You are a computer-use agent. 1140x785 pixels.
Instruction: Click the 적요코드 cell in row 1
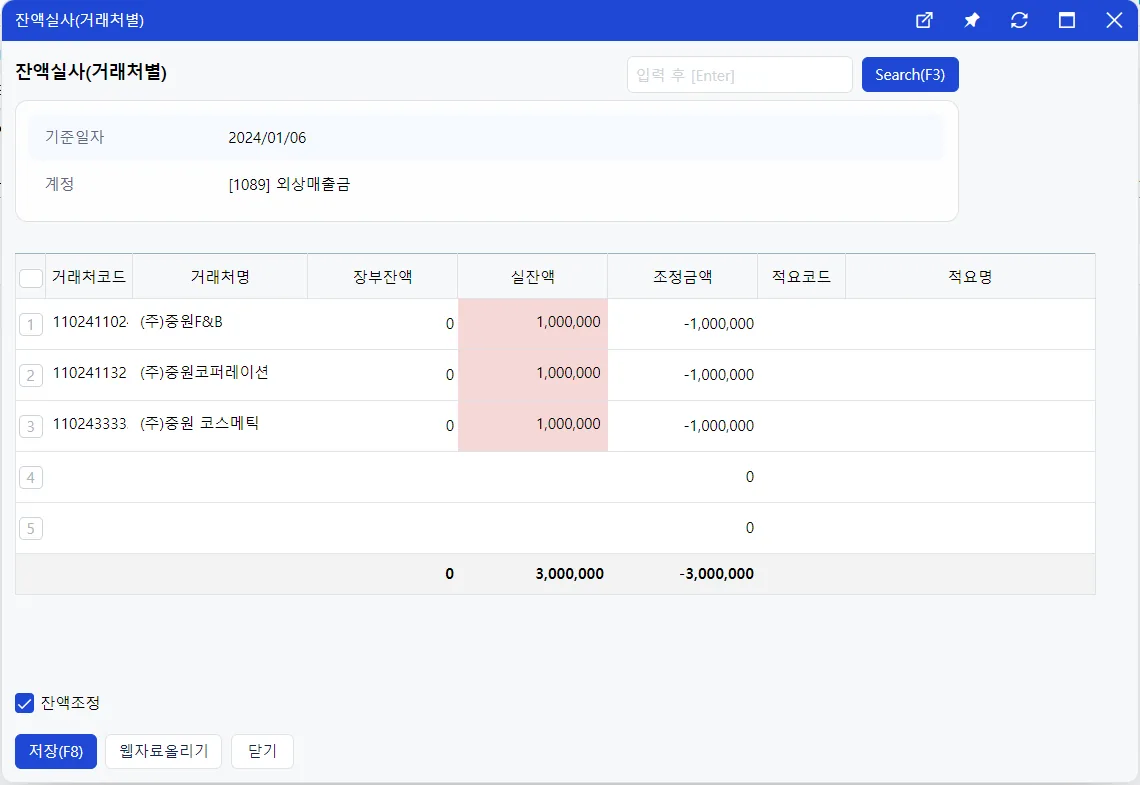pyautogui.click(x=801, y=324)
